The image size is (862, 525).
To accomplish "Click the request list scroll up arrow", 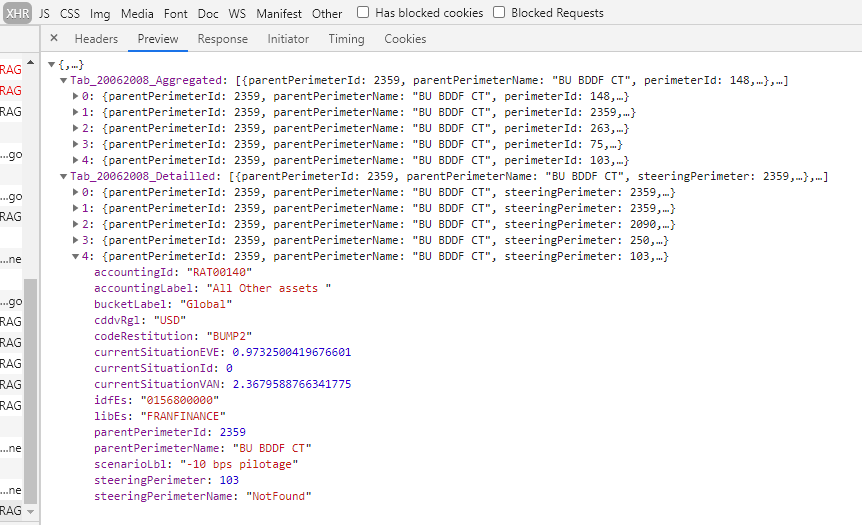I will (x=31, y=63).
